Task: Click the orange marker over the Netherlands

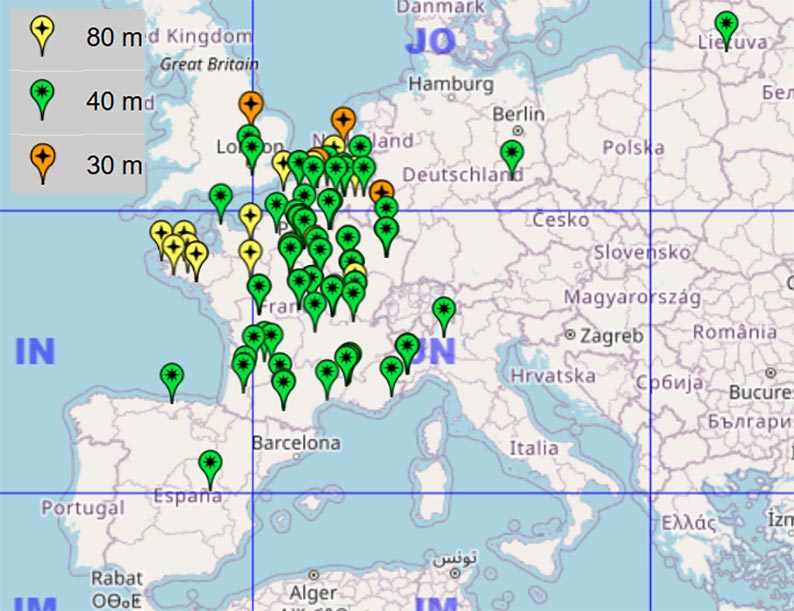Action: pyautogui.click(x=342, y=121)
